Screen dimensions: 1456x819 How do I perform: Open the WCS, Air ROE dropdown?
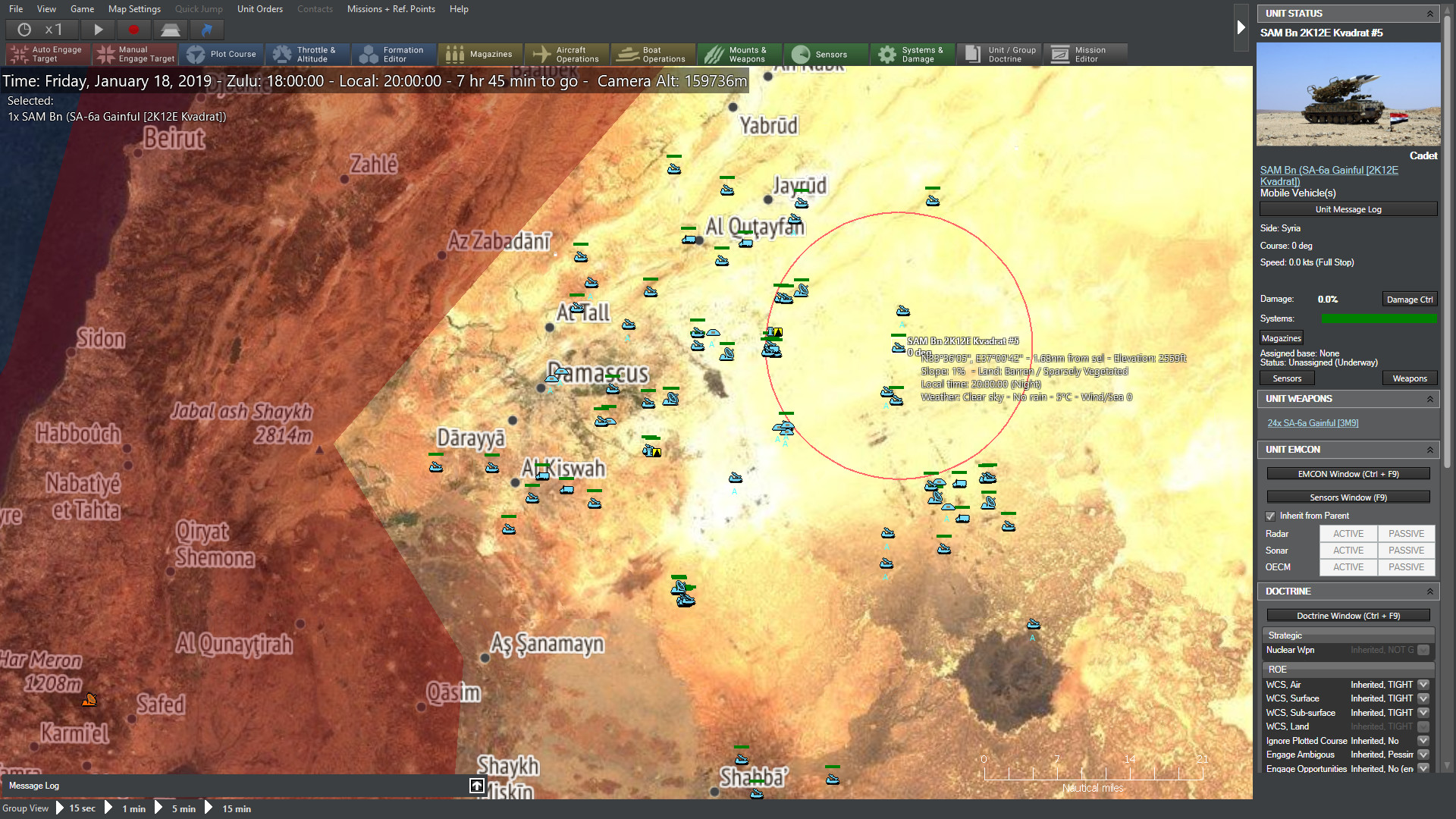(x=1424, y=684)
